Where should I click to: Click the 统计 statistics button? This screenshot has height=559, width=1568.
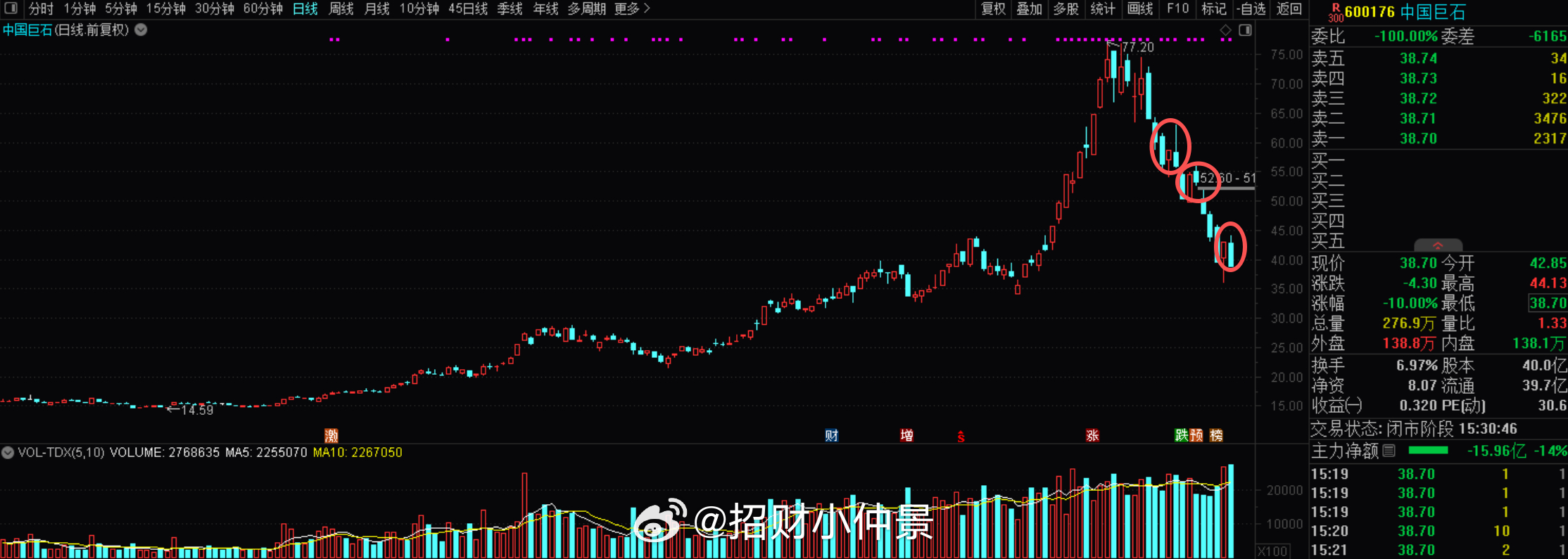click(1103, 9)
